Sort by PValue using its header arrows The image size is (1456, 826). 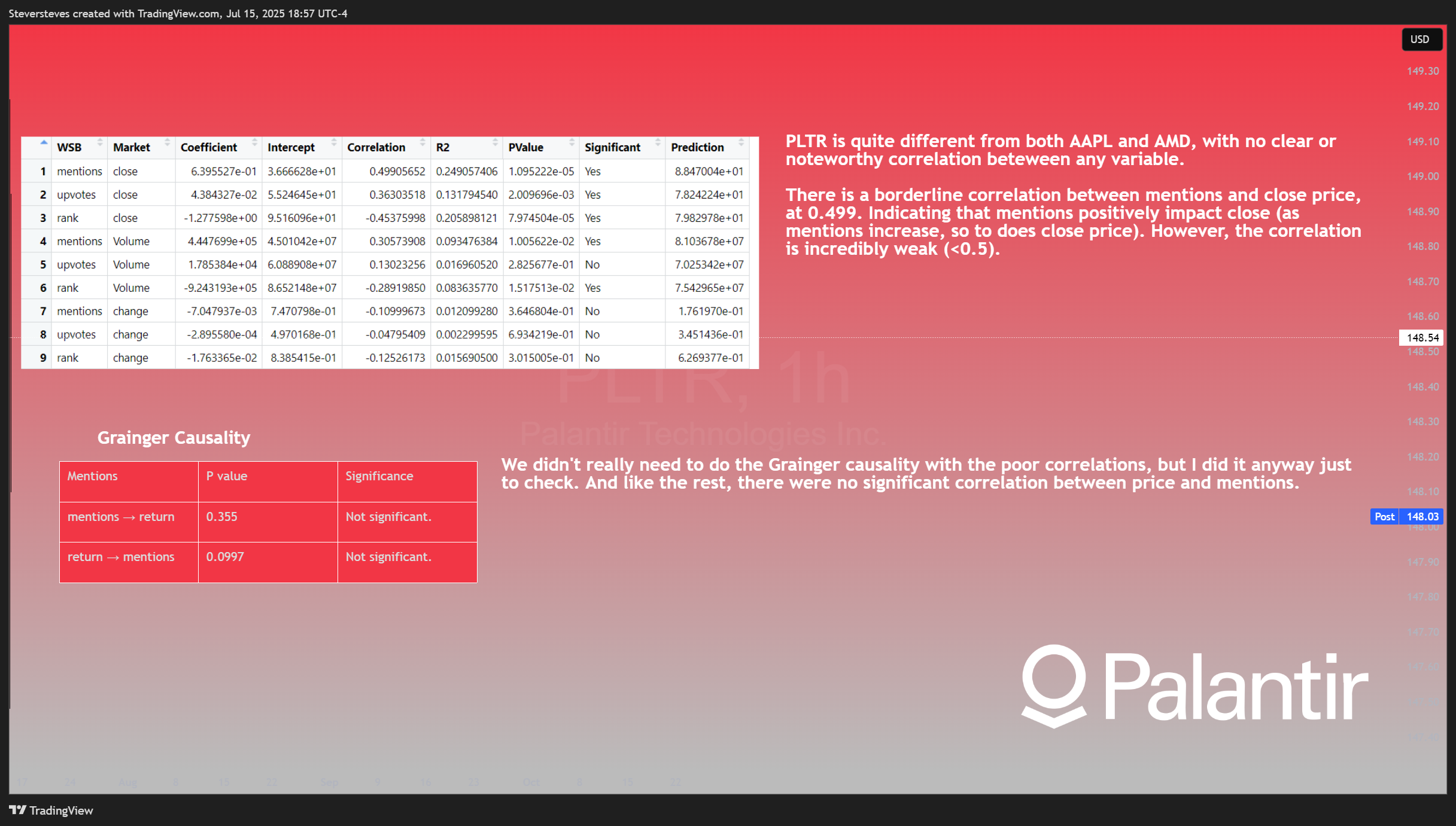point(572,142)
